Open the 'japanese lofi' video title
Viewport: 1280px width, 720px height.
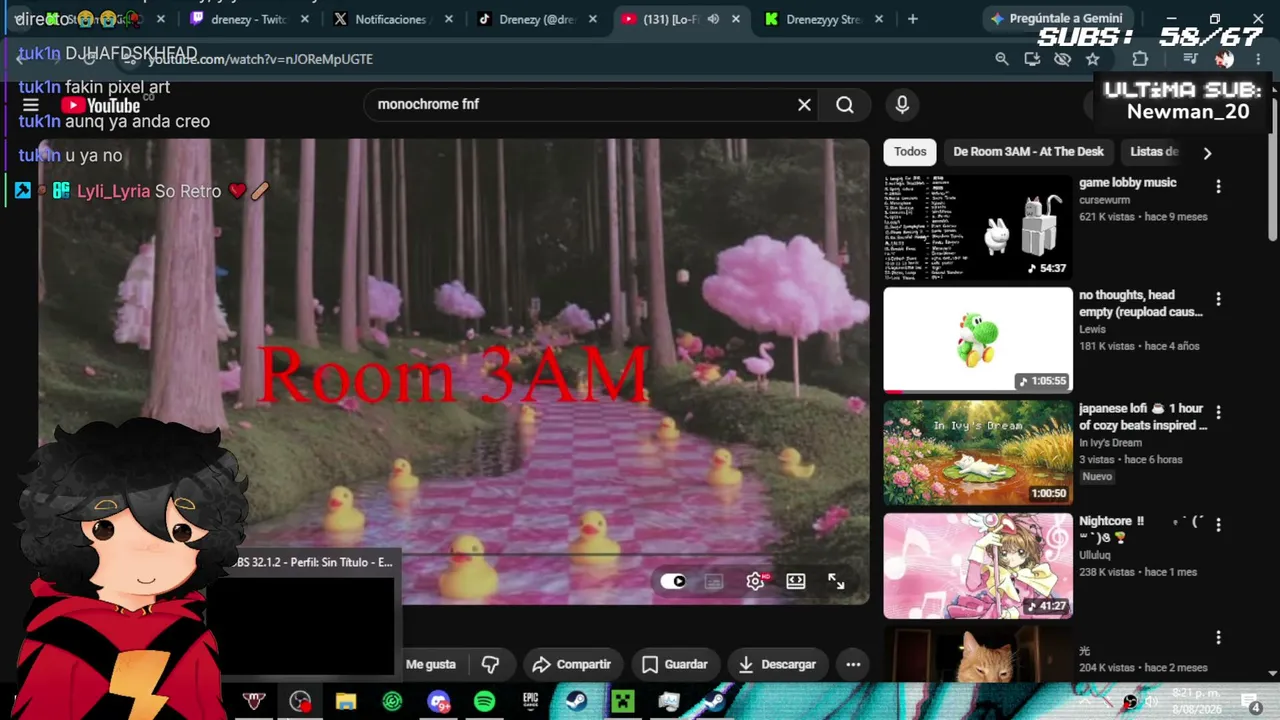[1143, 417]
